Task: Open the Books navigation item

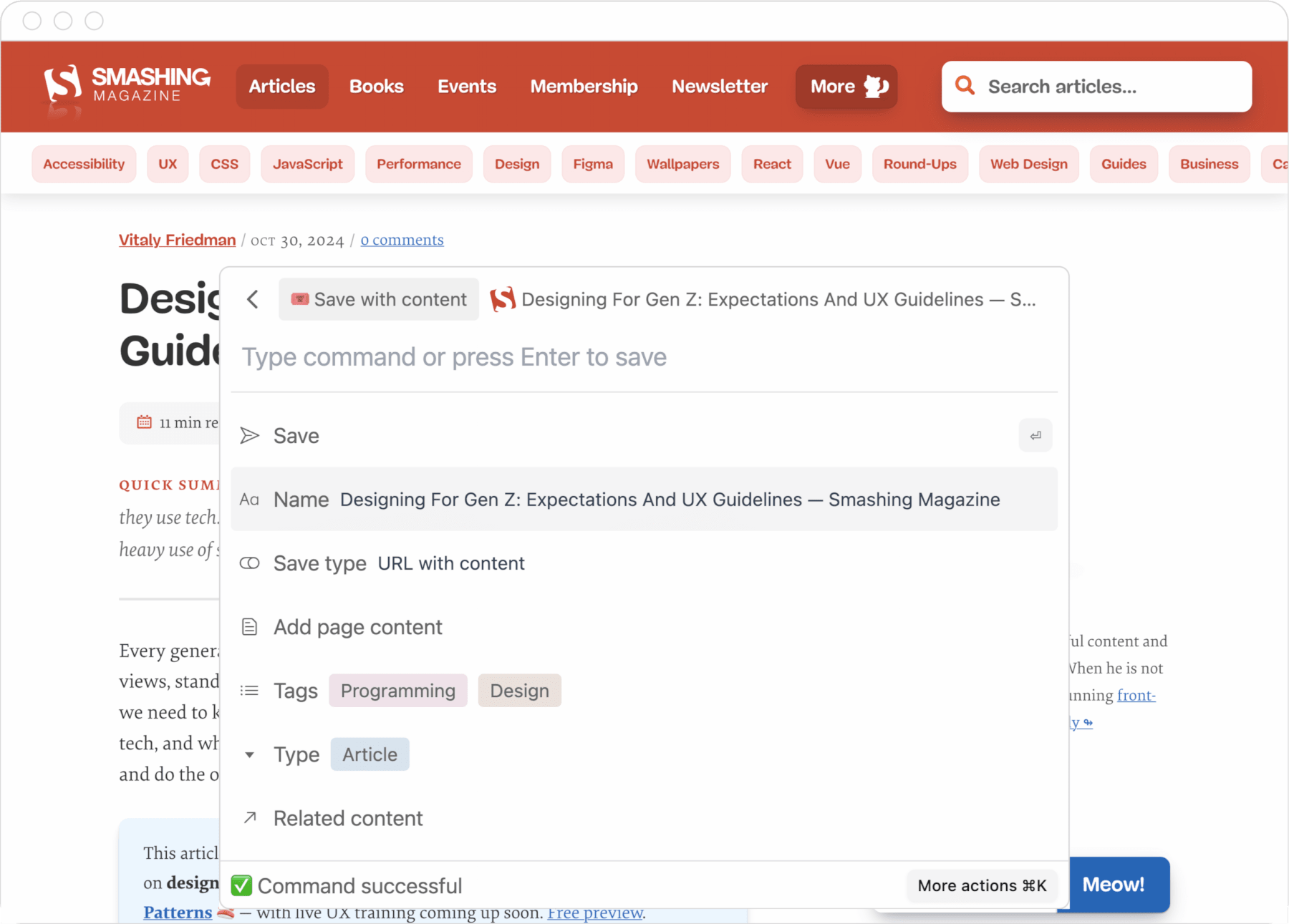Action: (377, 87)
